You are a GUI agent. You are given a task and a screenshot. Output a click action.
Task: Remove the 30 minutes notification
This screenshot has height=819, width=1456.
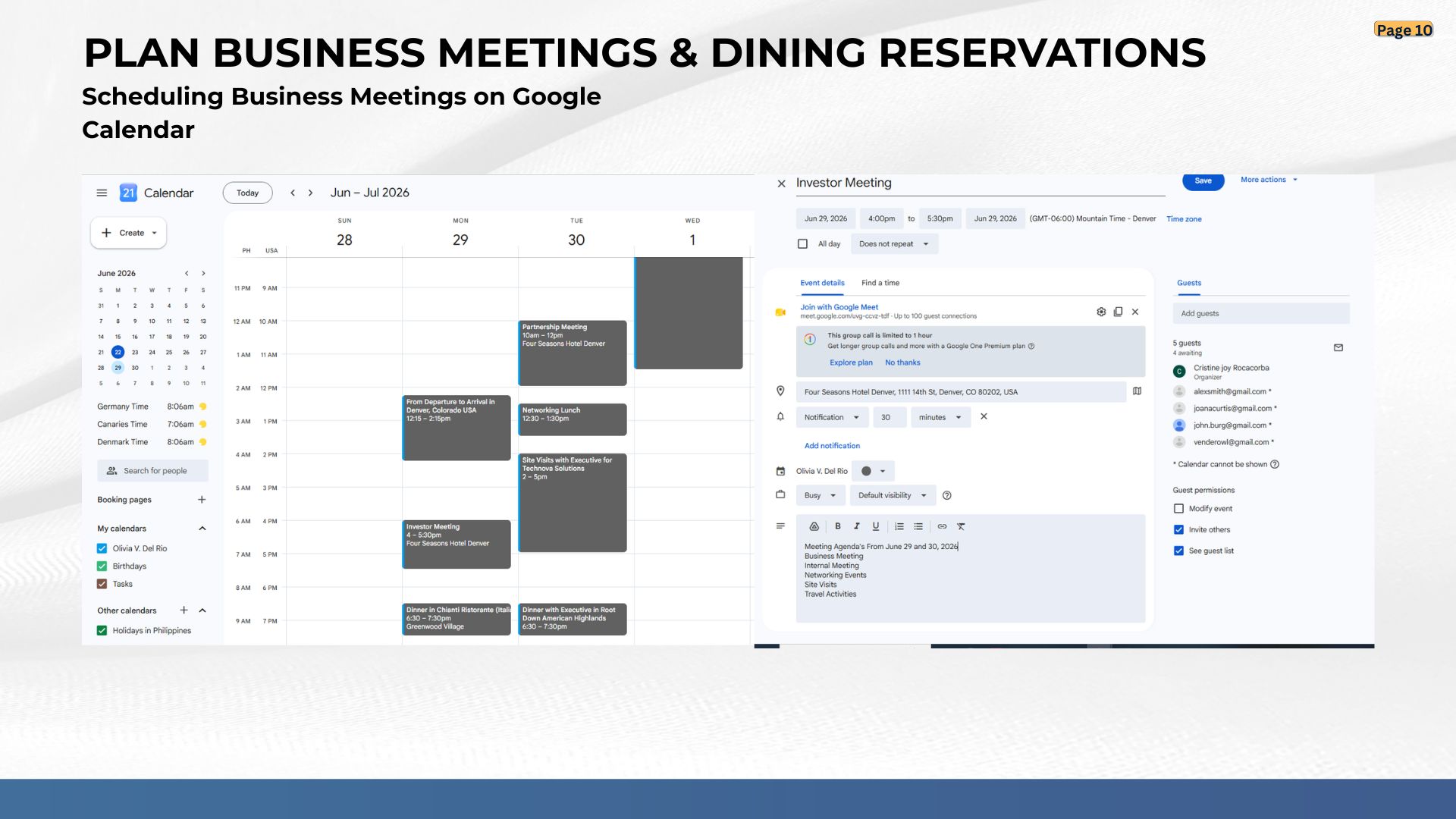click(x=984, y=416)
